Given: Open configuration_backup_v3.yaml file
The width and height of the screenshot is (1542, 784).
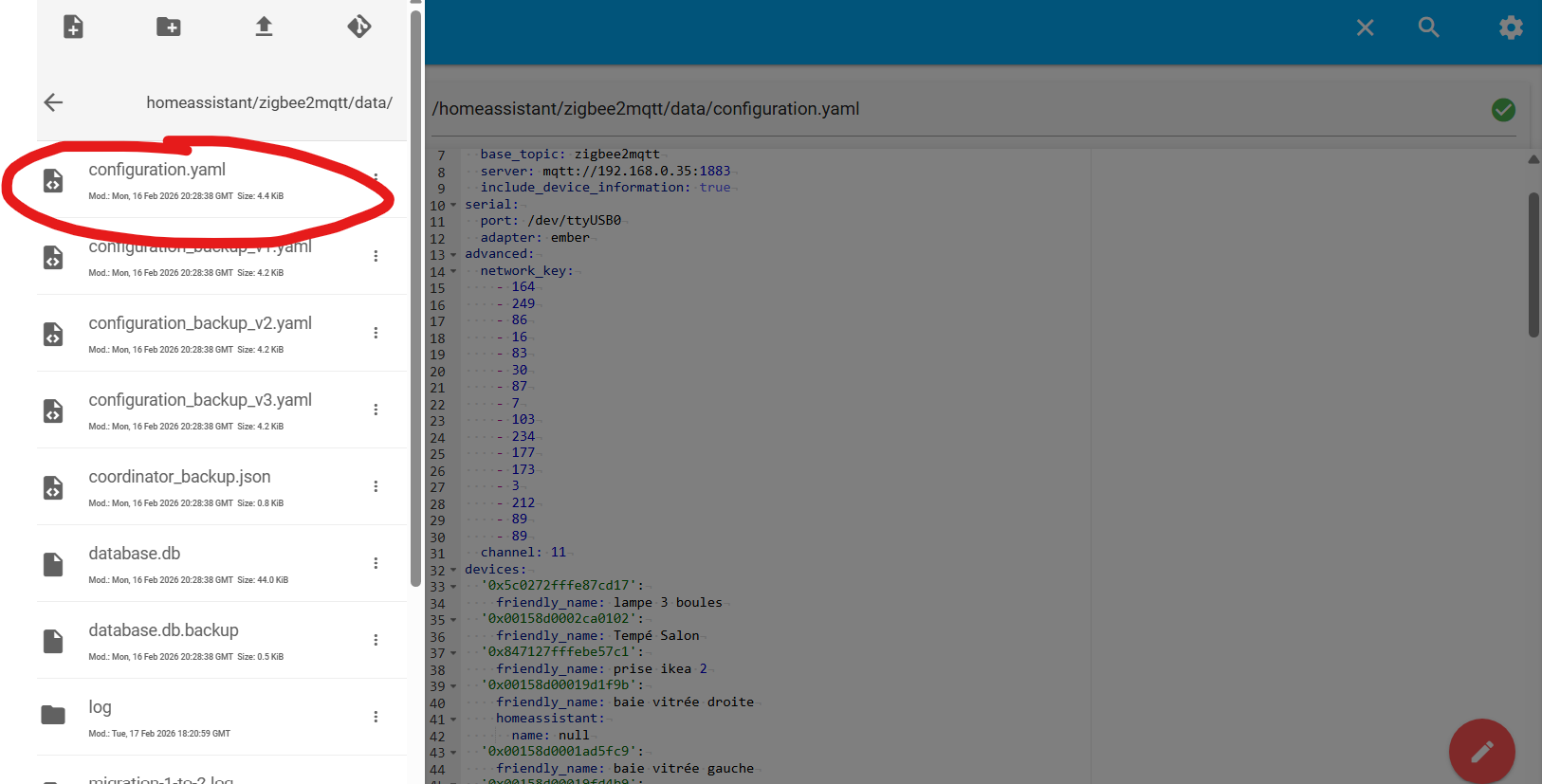Looking at the screenshot, I should coord(200,401).
